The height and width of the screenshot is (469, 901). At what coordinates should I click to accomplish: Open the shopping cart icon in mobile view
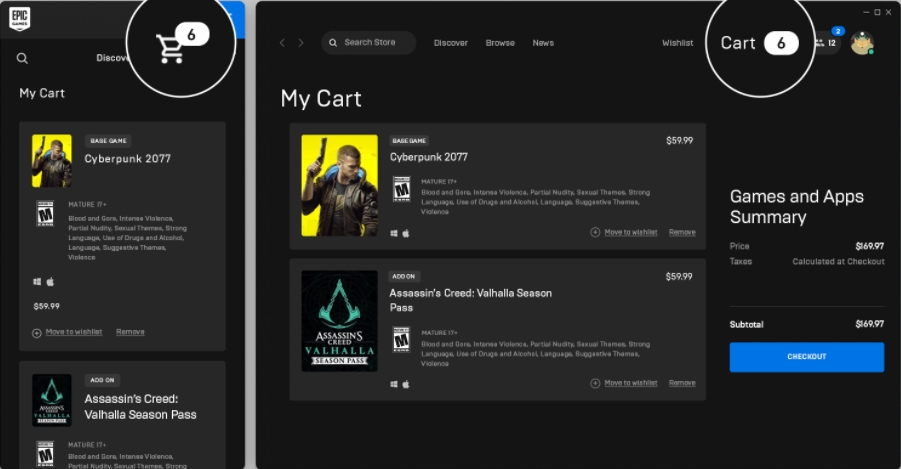click(171, 49)
